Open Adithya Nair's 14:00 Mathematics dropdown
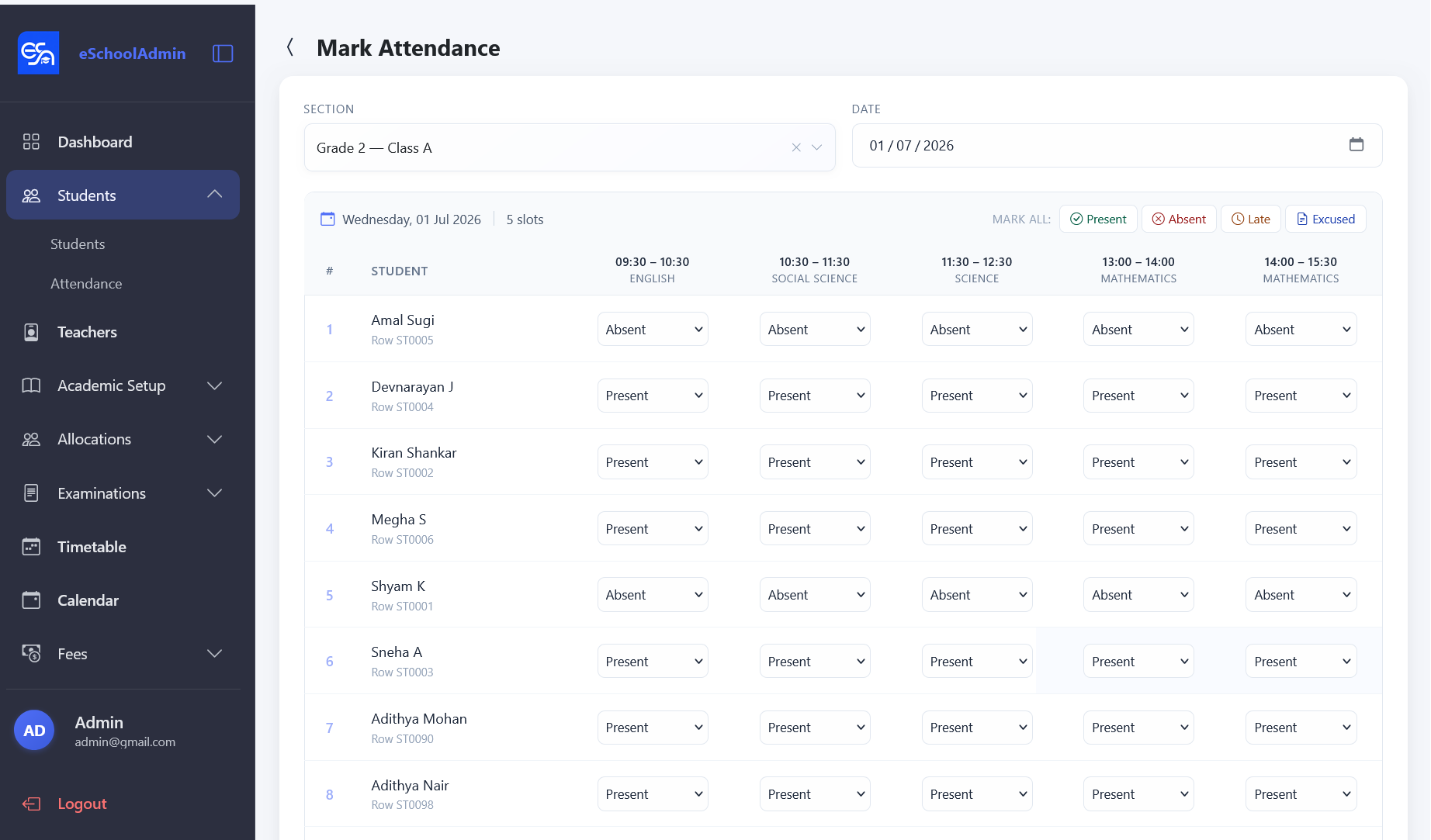 coord(1301,794)
